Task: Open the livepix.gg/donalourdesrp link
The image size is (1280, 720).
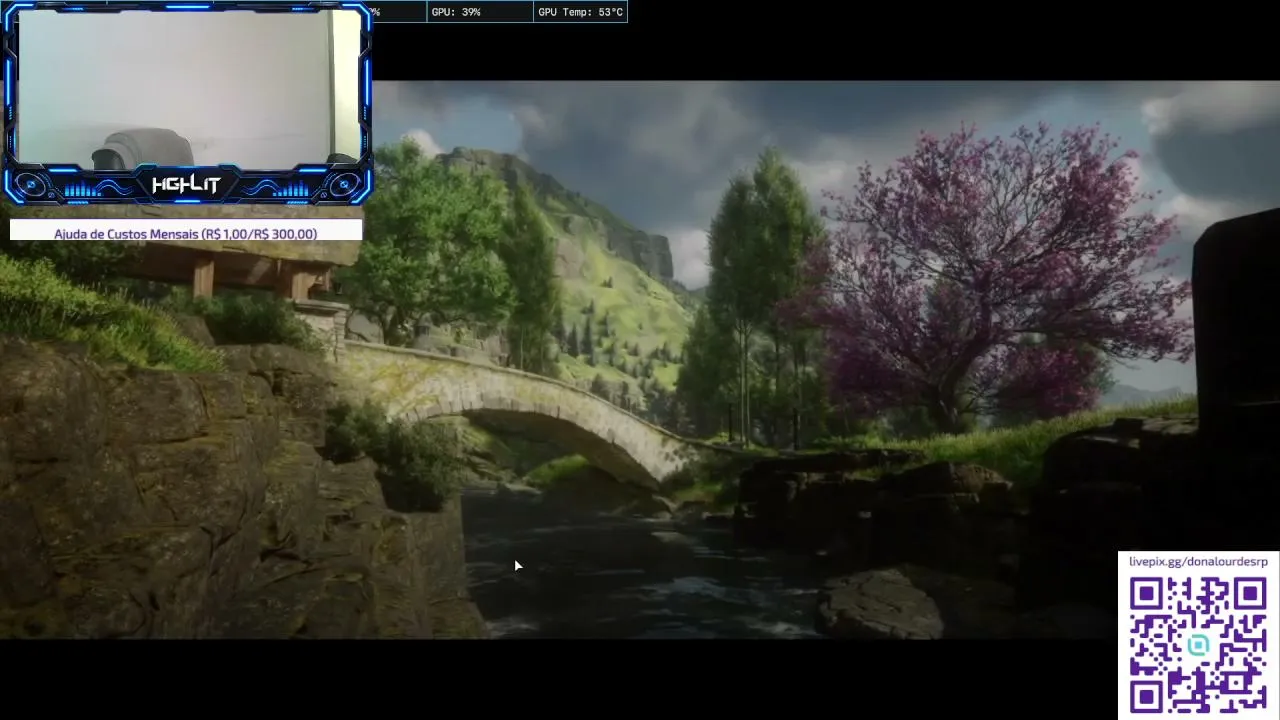Action: [1198, 562]
